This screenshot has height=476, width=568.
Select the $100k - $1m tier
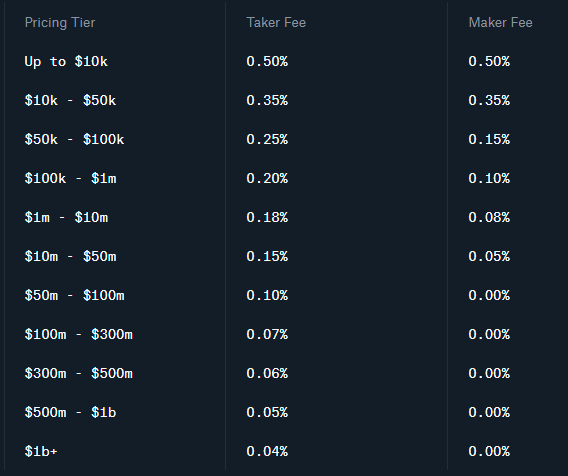(x=70, y=178)
